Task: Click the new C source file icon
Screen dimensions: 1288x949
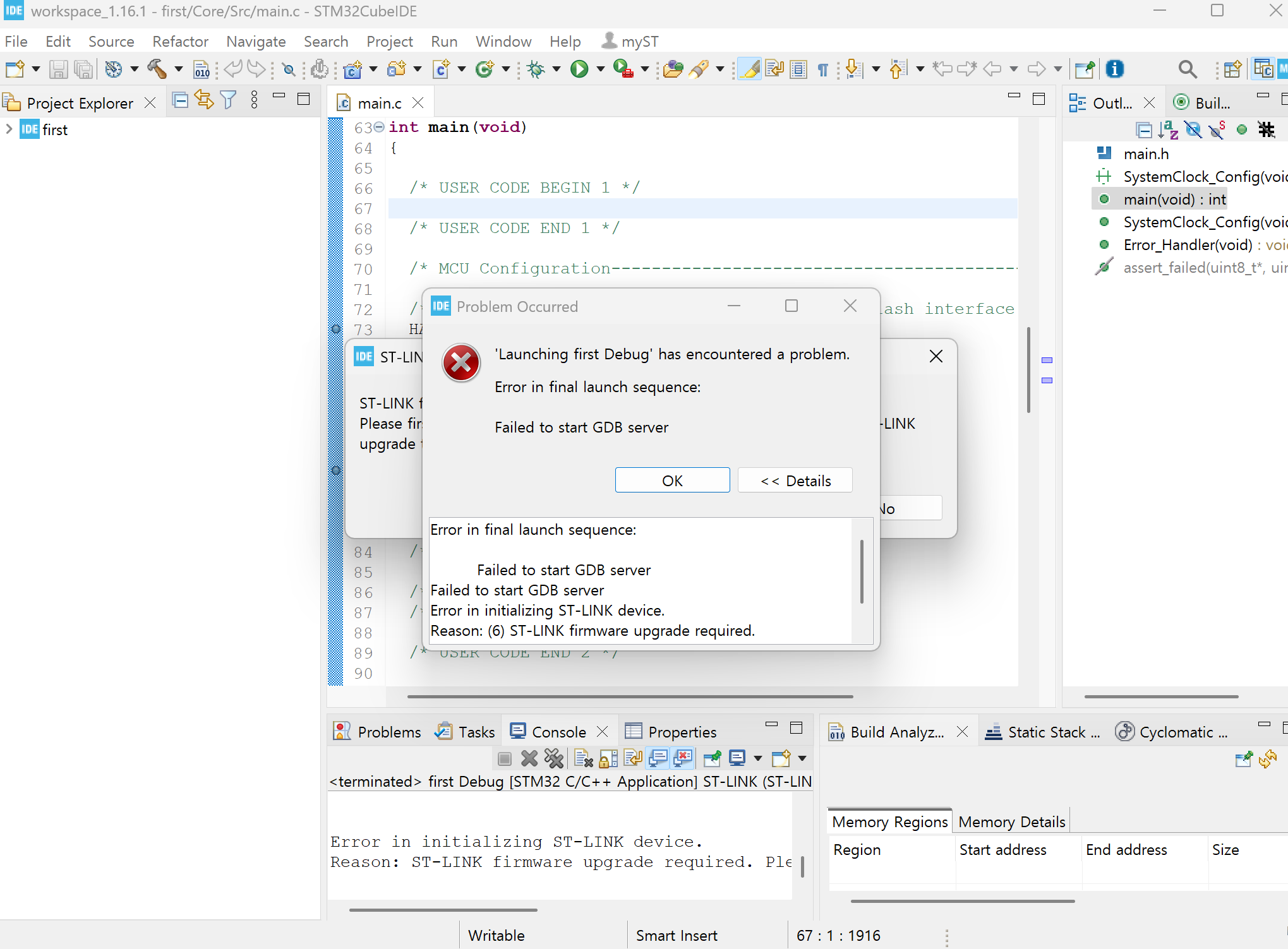Action: coord(441,69)
